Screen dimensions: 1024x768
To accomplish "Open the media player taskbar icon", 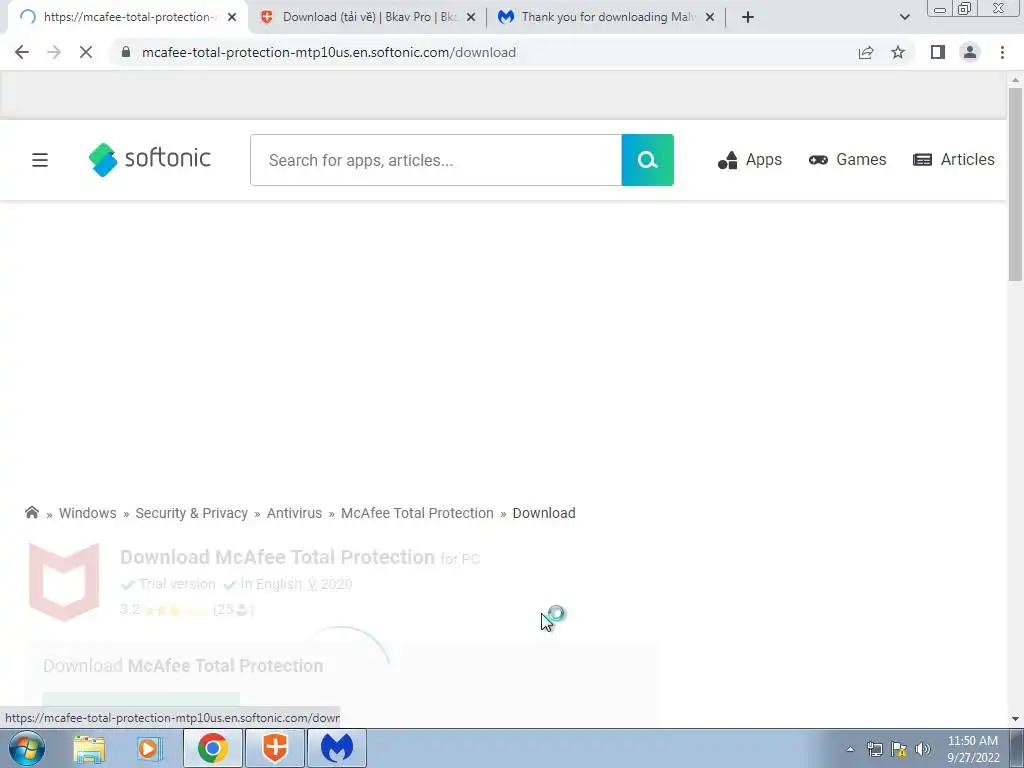I will pos(149,748).
